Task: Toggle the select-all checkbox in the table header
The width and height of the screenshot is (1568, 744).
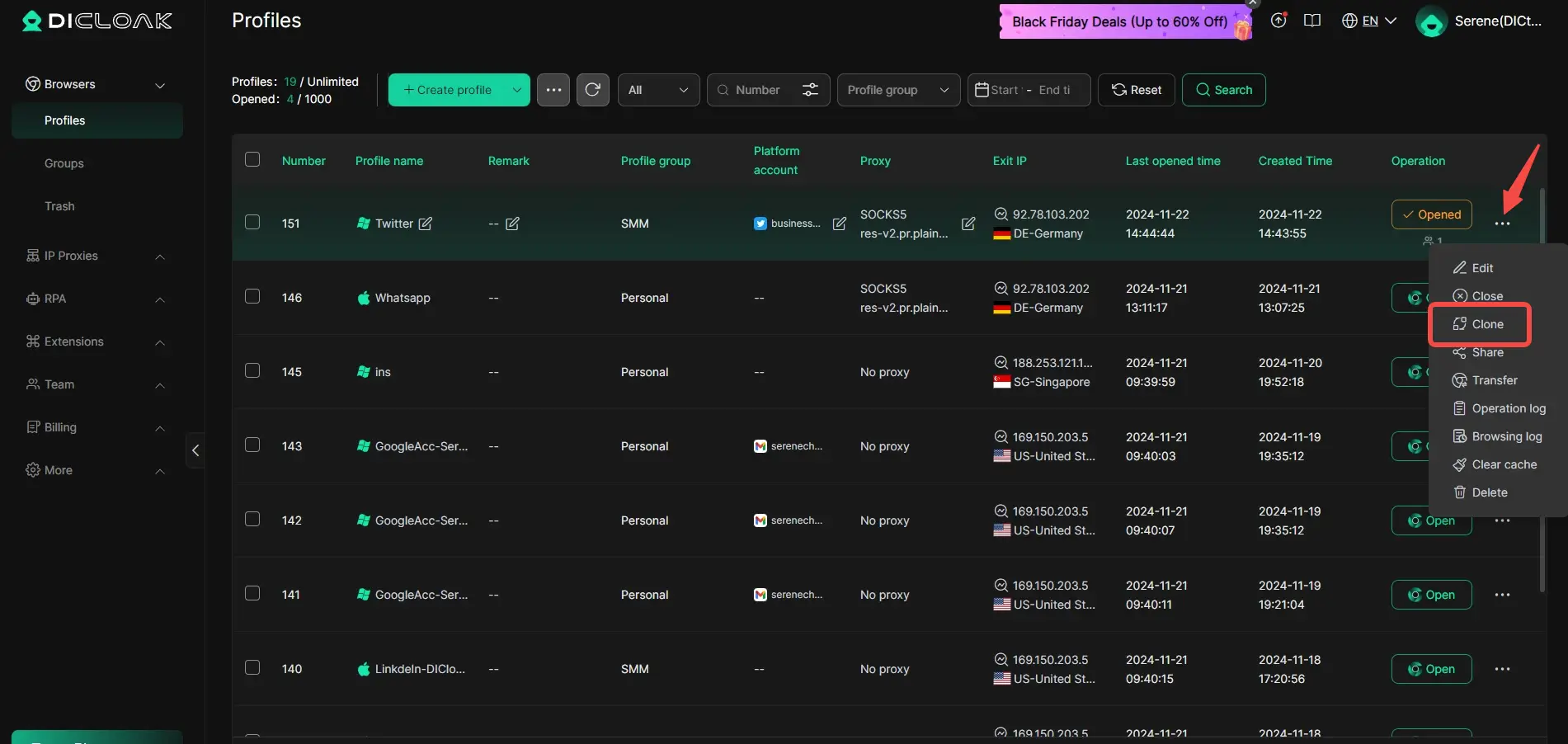Action: (x=252, y=159)
